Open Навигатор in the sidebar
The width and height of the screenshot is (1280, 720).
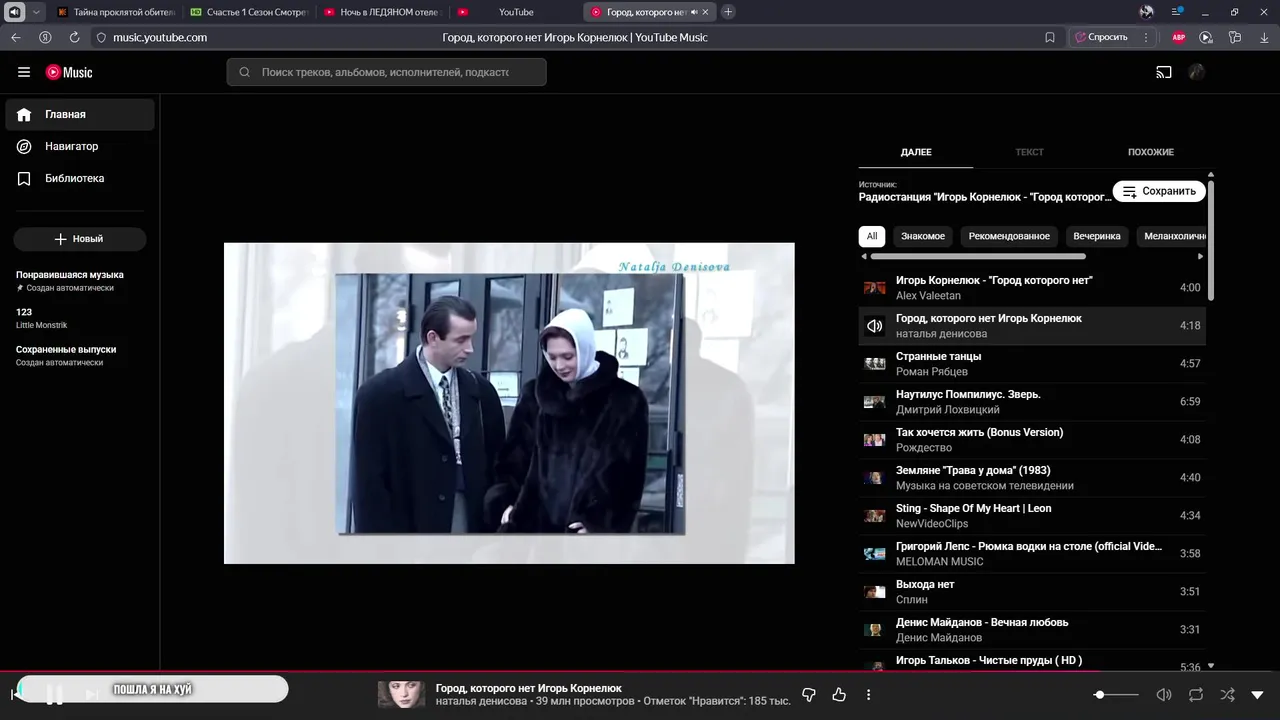80,146
